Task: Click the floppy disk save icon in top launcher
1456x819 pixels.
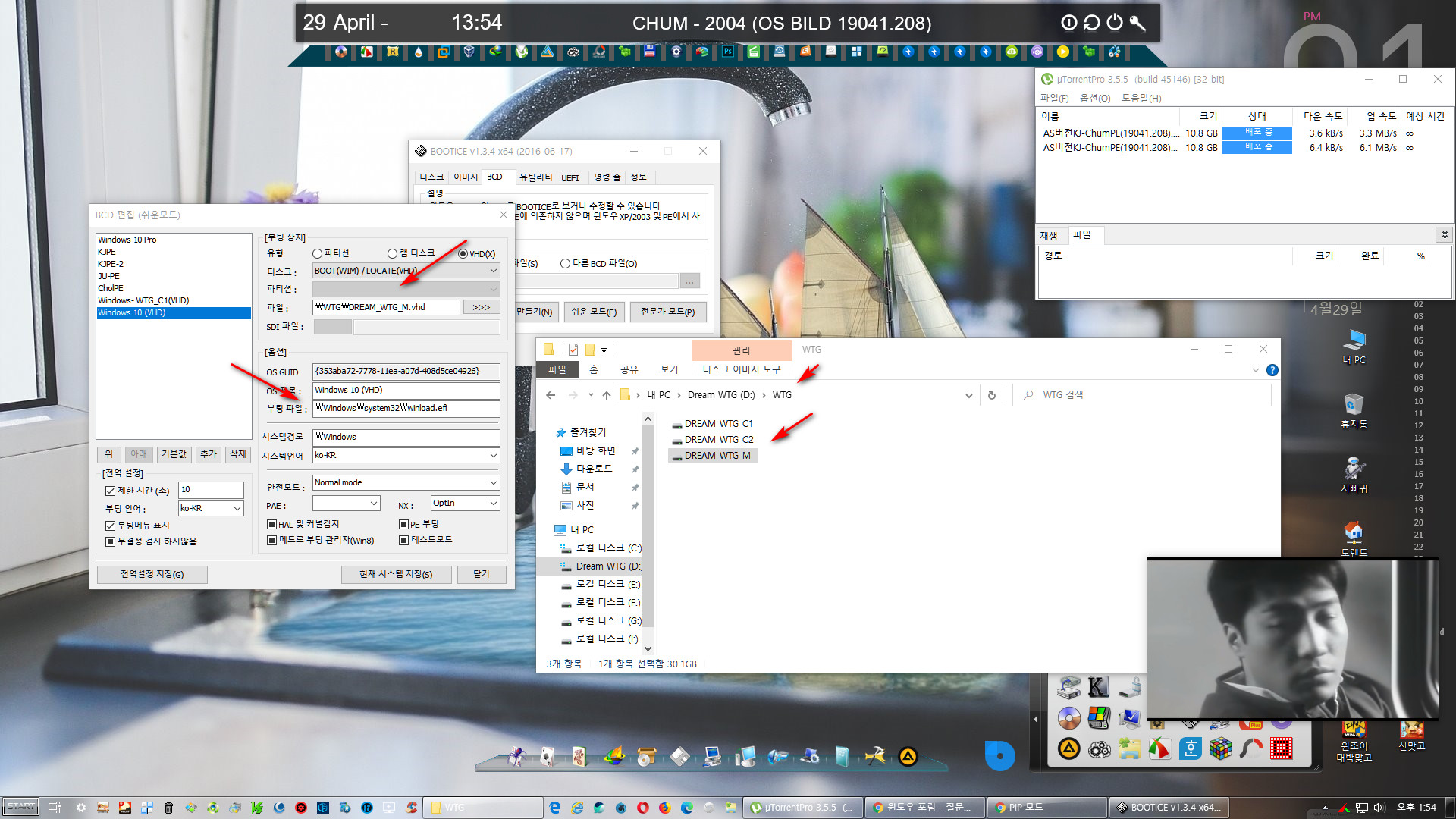Action: point(649,52)
